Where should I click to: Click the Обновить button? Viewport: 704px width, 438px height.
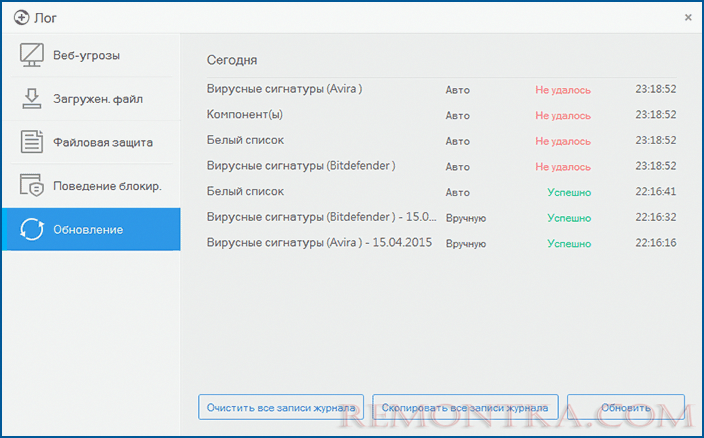[x=626, y=408]
